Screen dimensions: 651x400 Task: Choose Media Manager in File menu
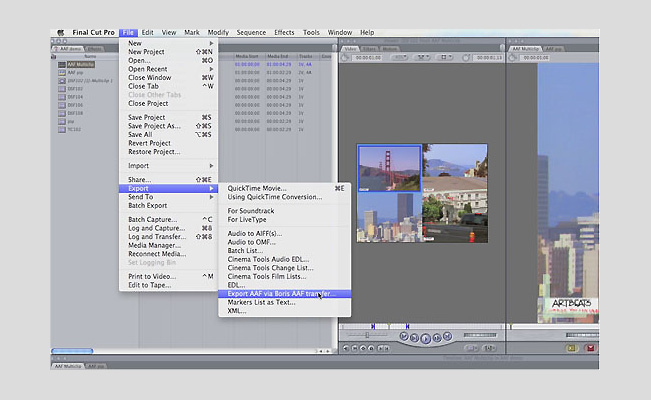pyautogui.click(x=169, y=245)
